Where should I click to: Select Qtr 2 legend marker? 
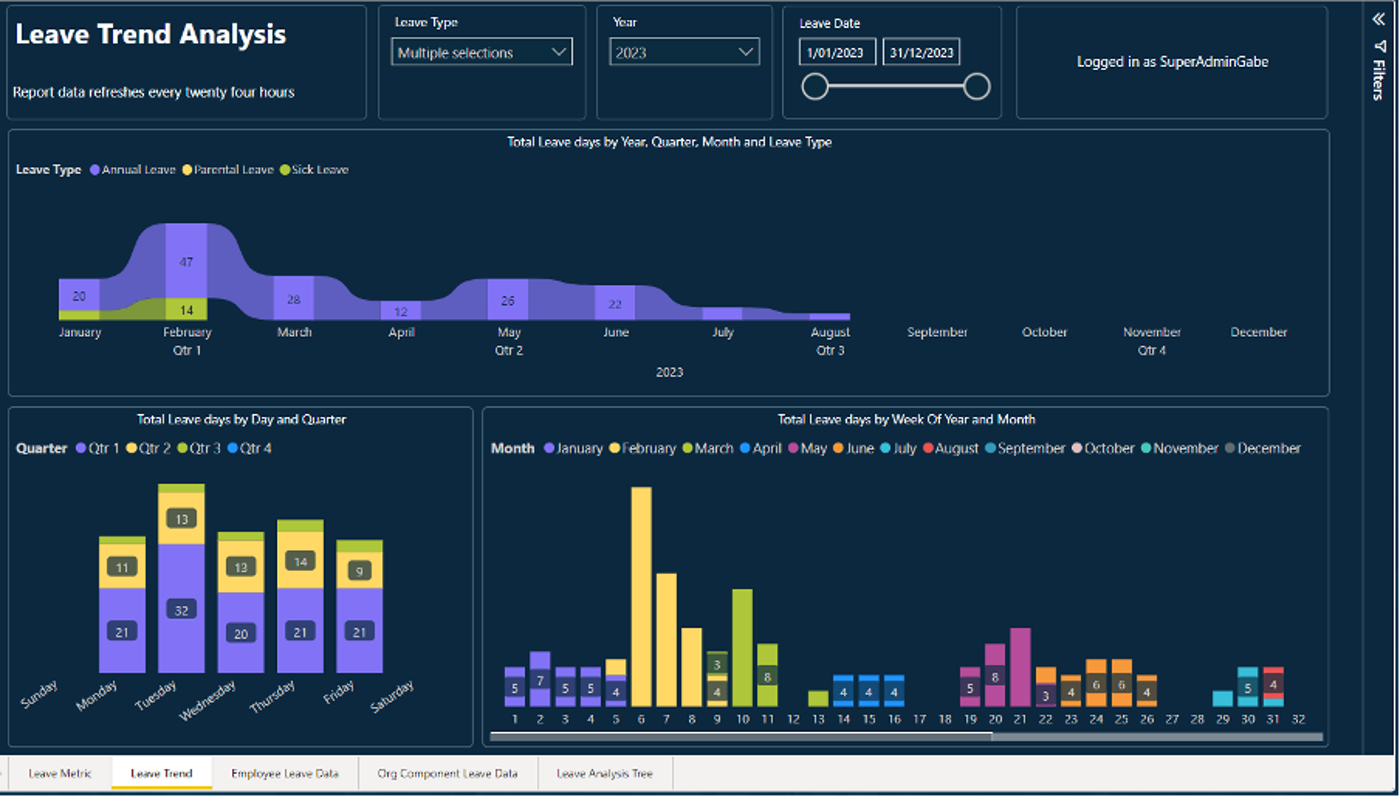[x=131, y=449]
